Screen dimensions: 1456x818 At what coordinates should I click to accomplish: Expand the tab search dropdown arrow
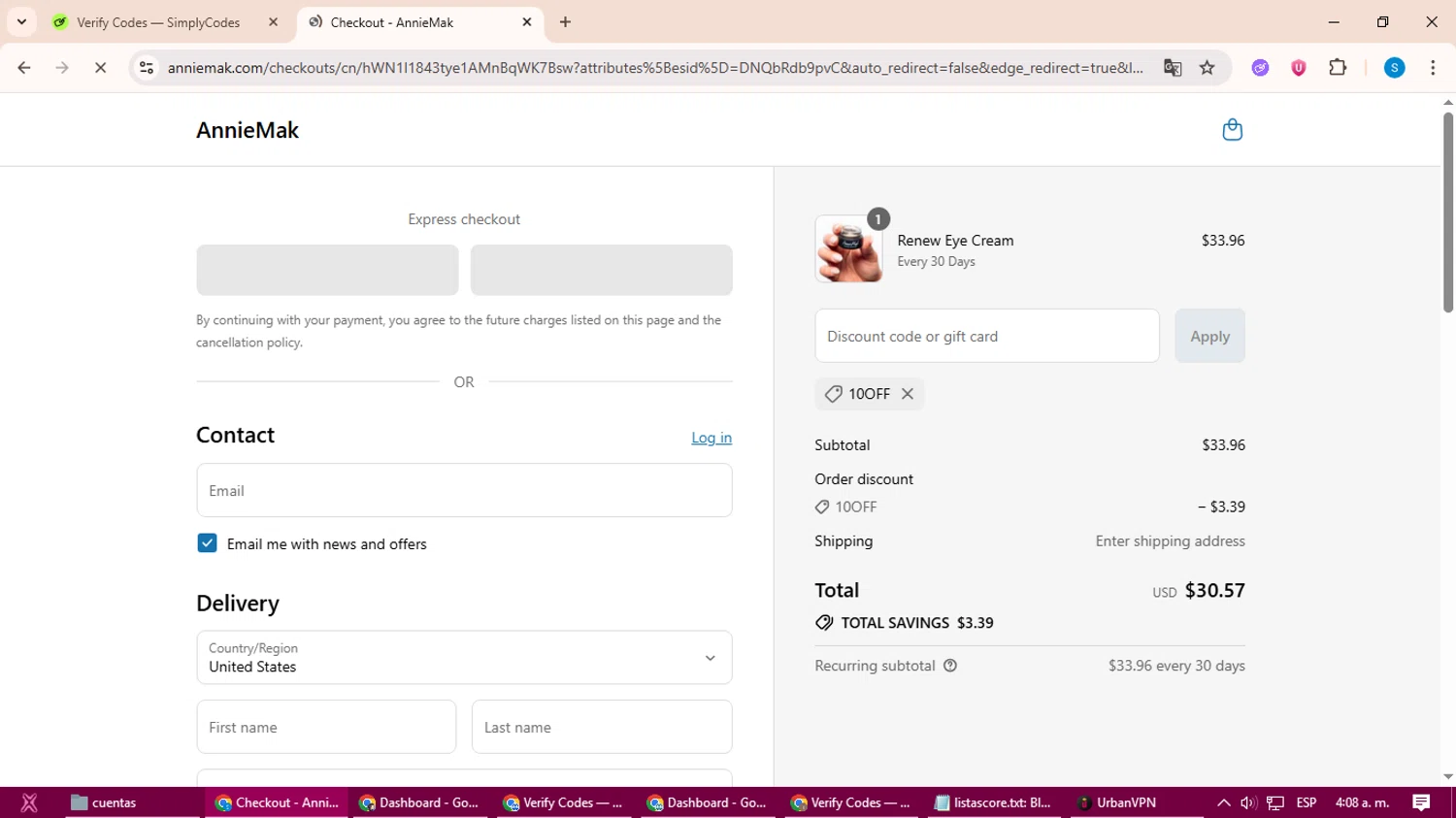click(21, 22)
